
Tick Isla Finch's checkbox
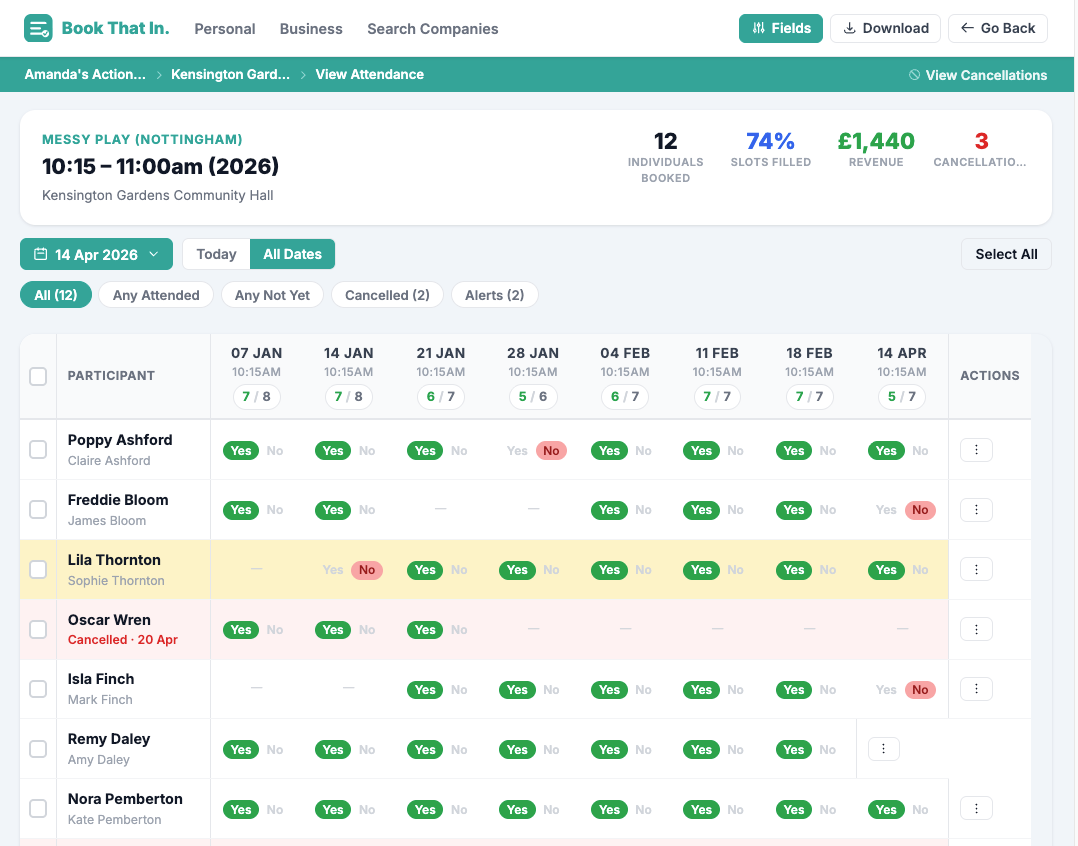coord(38,689)
